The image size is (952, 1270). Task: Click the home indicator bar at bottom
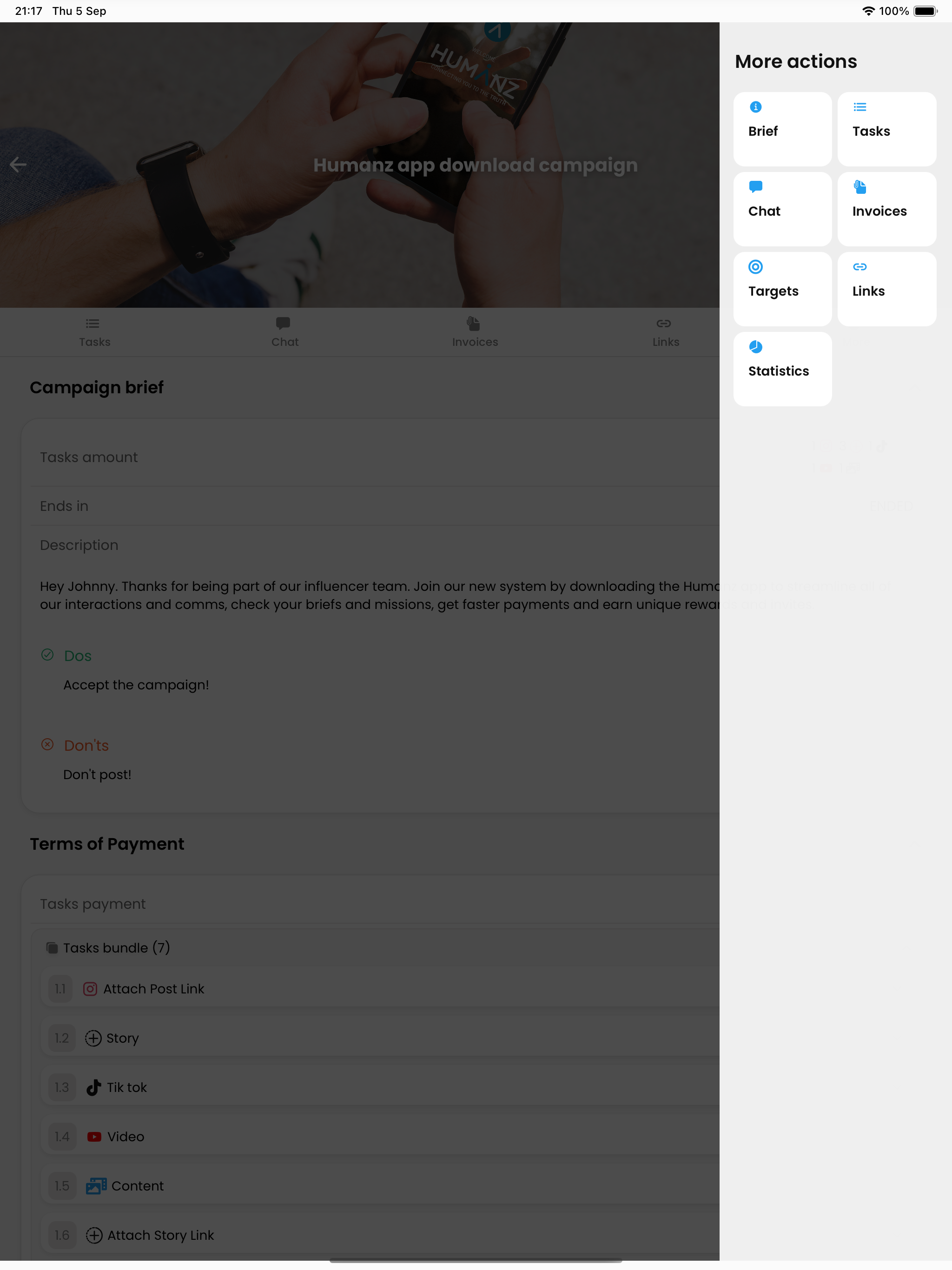tap(476, 1261)
